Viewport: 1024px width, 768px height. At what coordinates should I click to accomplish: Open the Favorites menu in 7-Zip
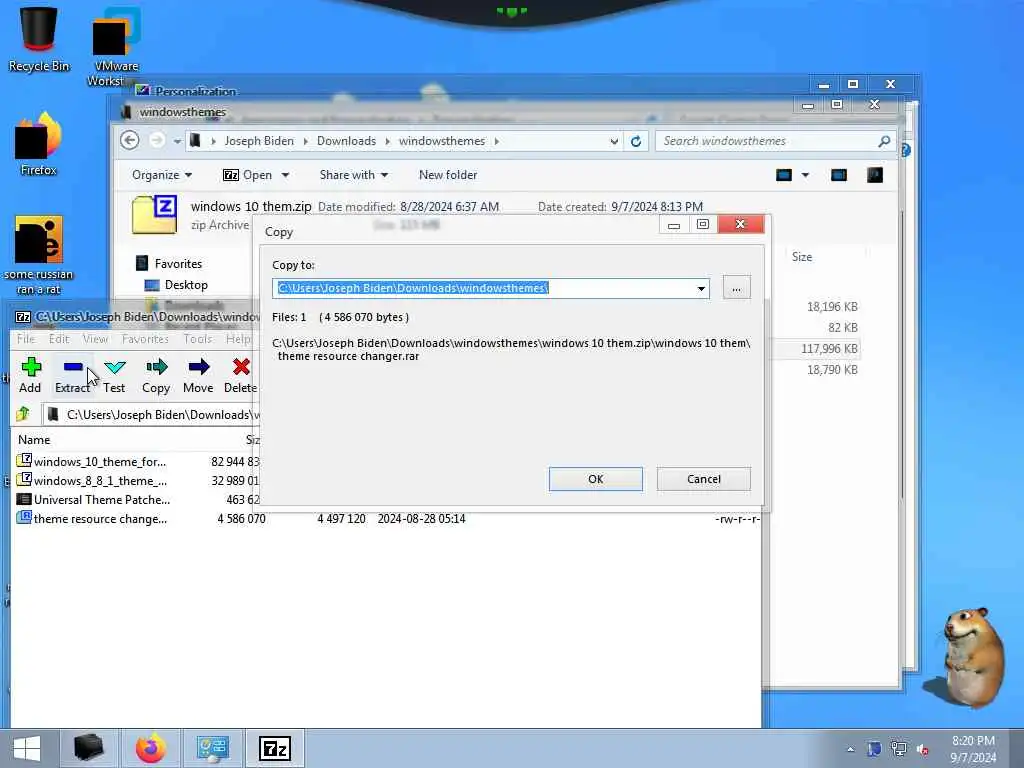point(145,339)
